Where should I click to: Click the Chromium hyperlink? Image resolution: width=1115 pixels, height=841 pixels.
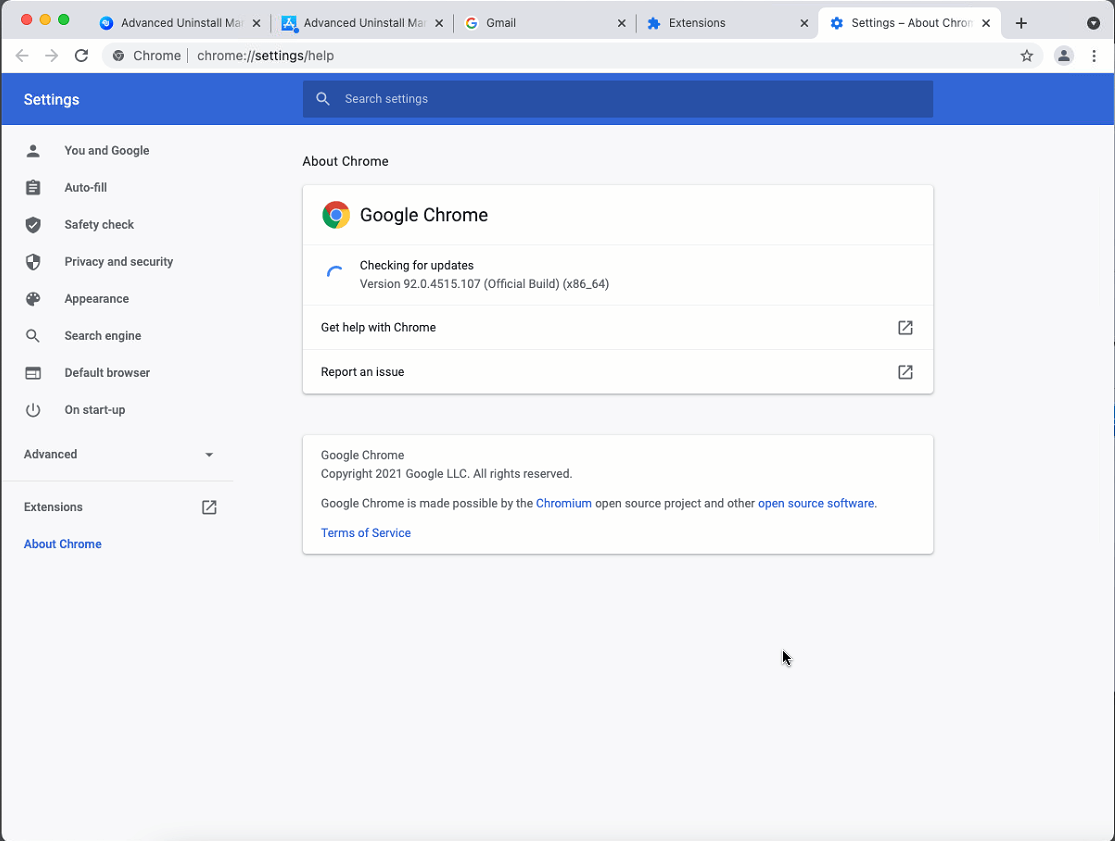click(564, 503)
